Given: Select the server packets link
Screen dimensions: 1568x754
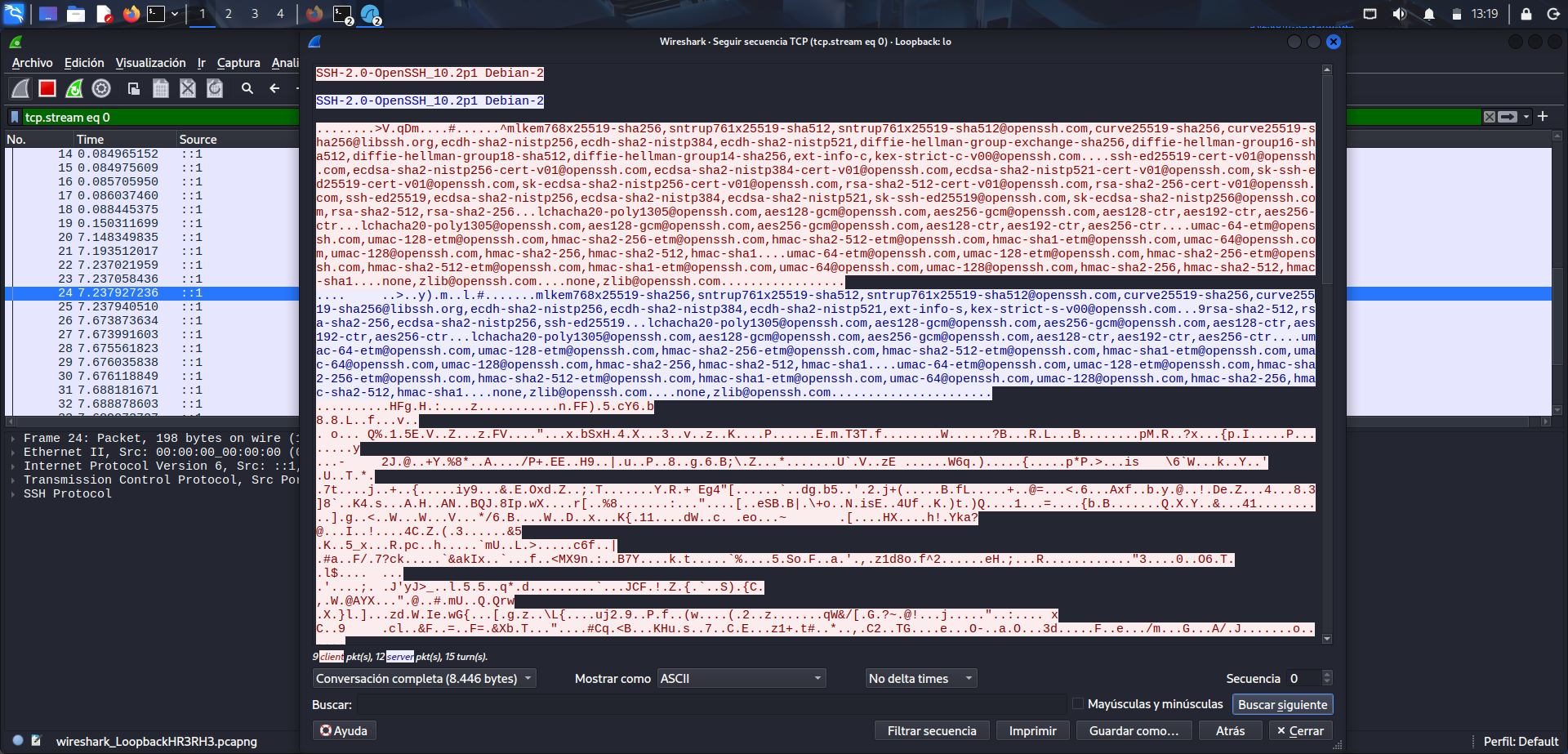Looking at the screenshot, I should [399, 656].
